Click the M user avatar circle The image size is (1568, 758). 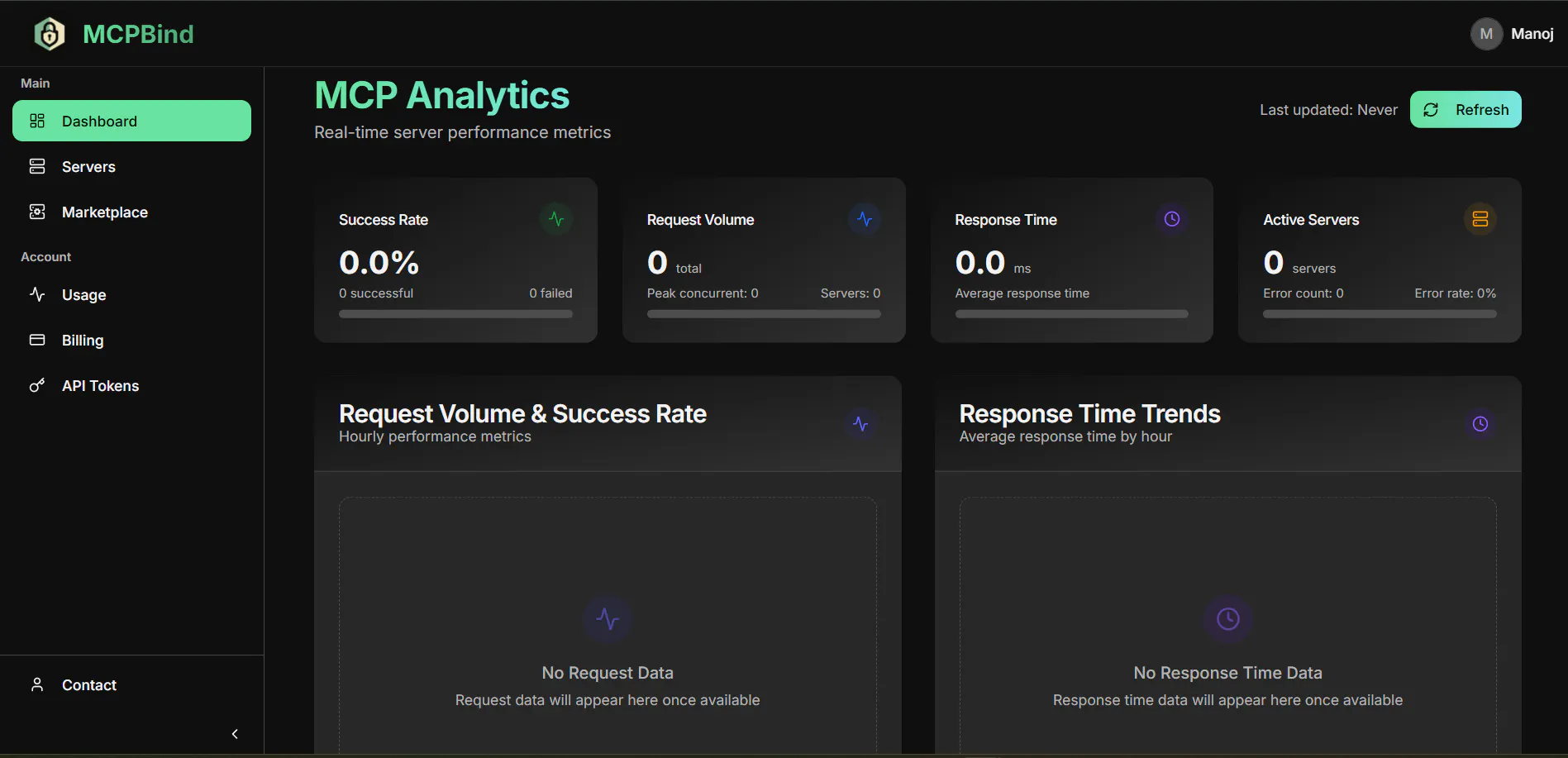pyautogui.click(x=1486, y=34)
